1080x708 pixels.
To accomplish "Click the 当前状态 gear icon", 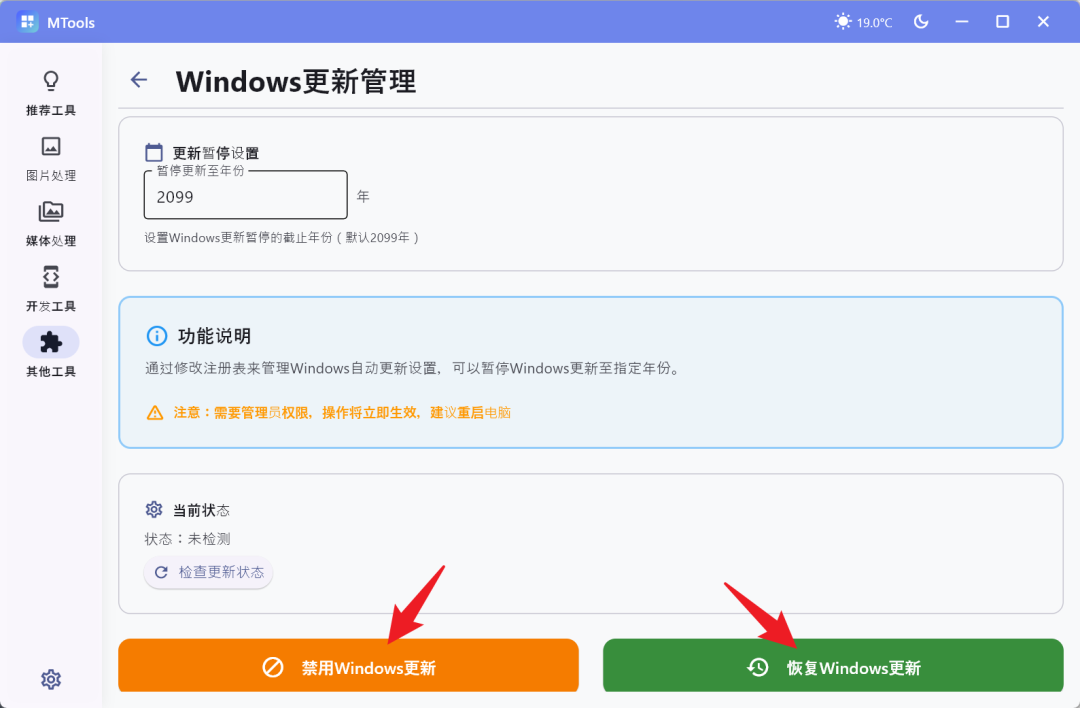I will 154,510.
